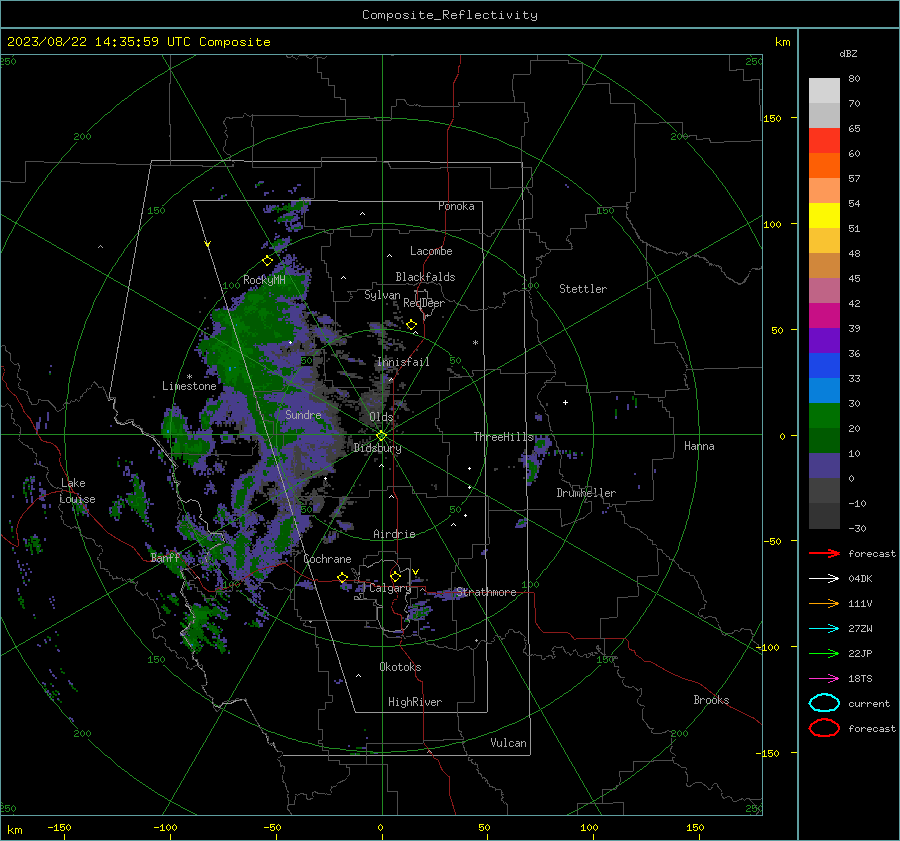Screen dimensions: 900x841
Task: Click the Composite_Reflectivity title text
Action: click(x=450, y=15)
